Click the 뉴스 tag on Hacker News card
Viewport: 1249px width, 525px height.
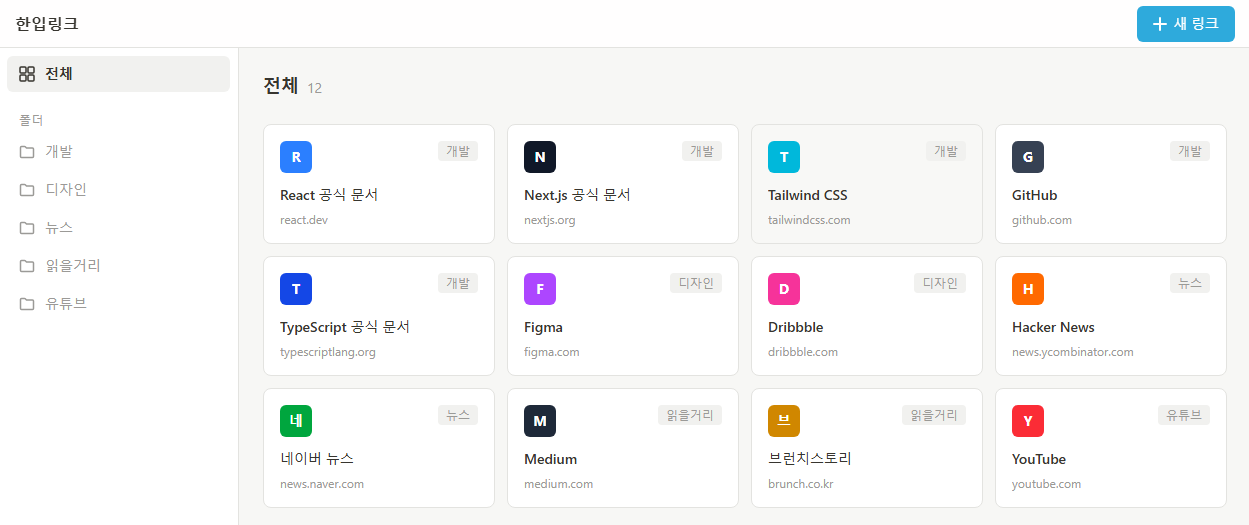[x=1190, y=283]
